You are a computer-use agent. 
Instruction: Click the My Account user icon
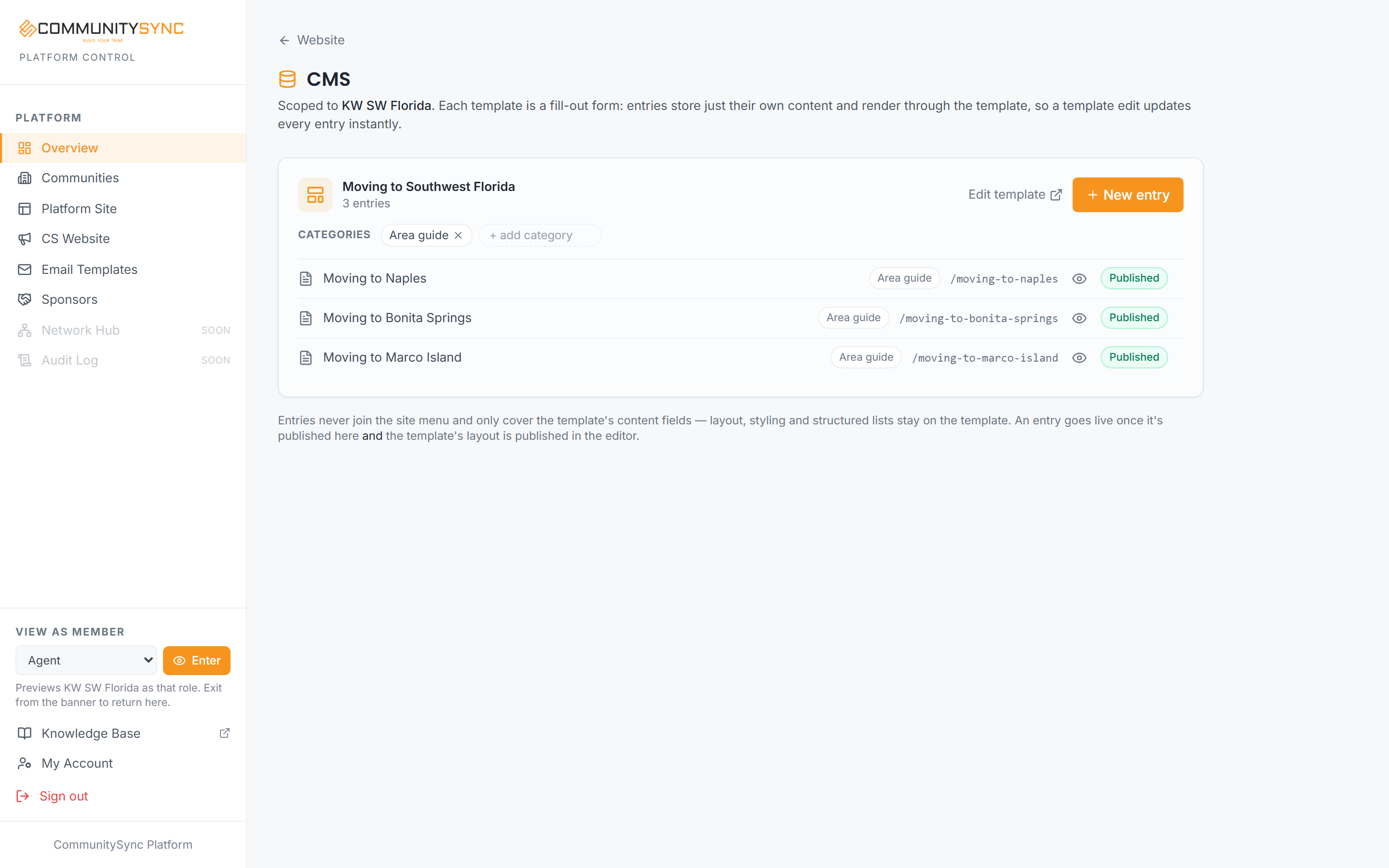click(25, 763)
